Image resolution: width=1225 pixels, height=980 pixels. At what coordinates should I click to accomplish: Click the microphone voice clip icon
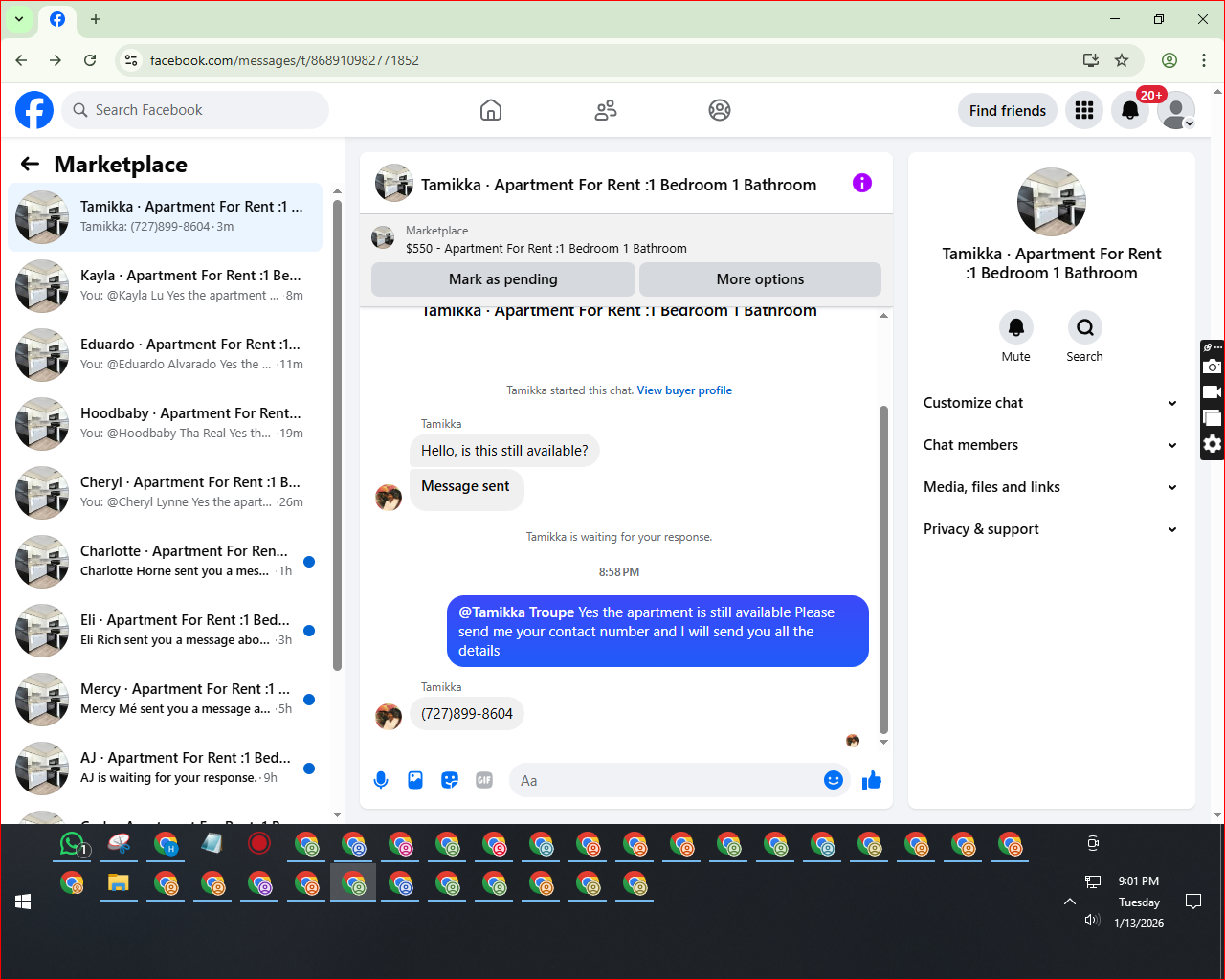click(x=381, y=780)
